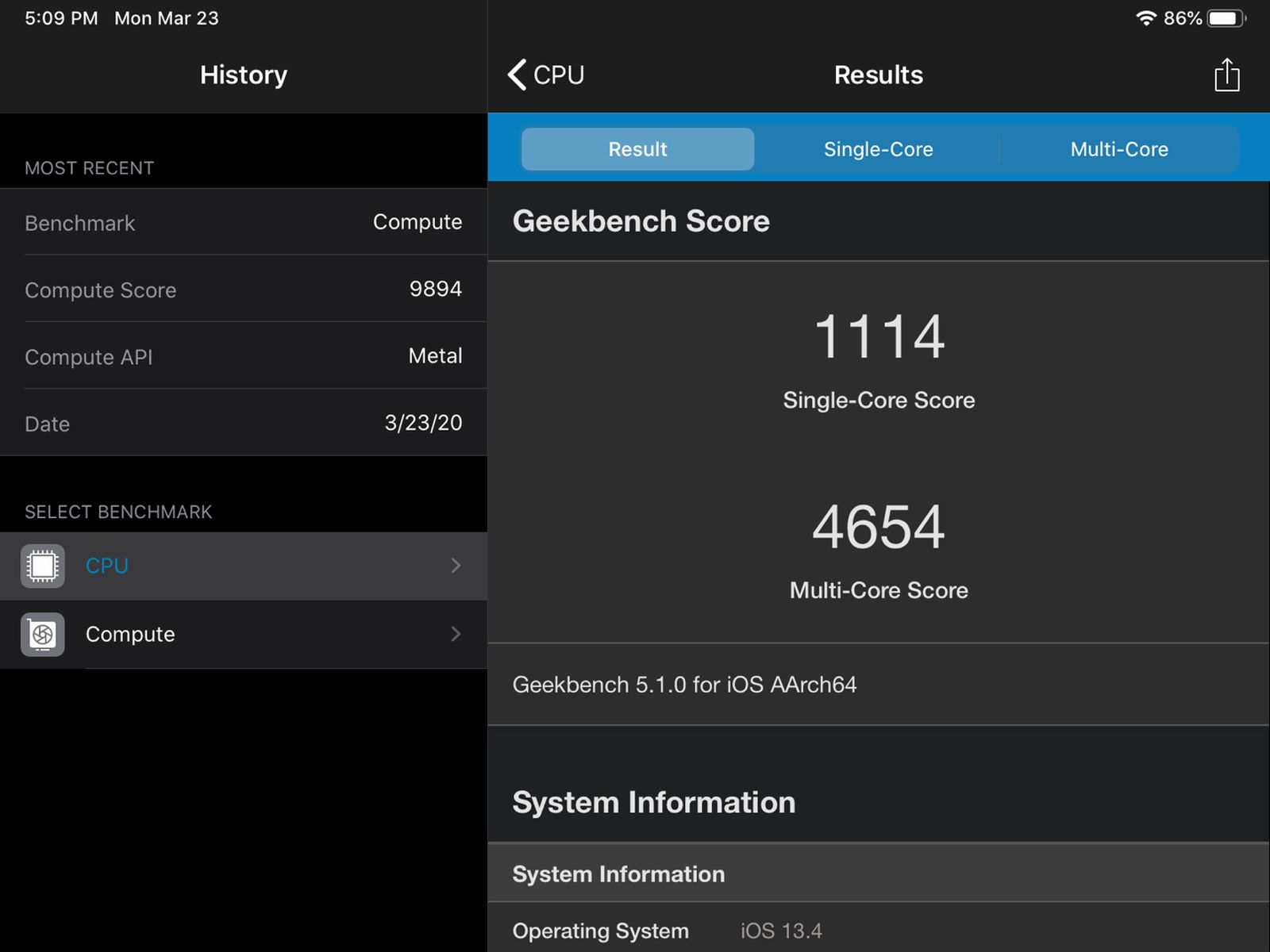Expand the CPU row disclosure chevron

[456, 566]
